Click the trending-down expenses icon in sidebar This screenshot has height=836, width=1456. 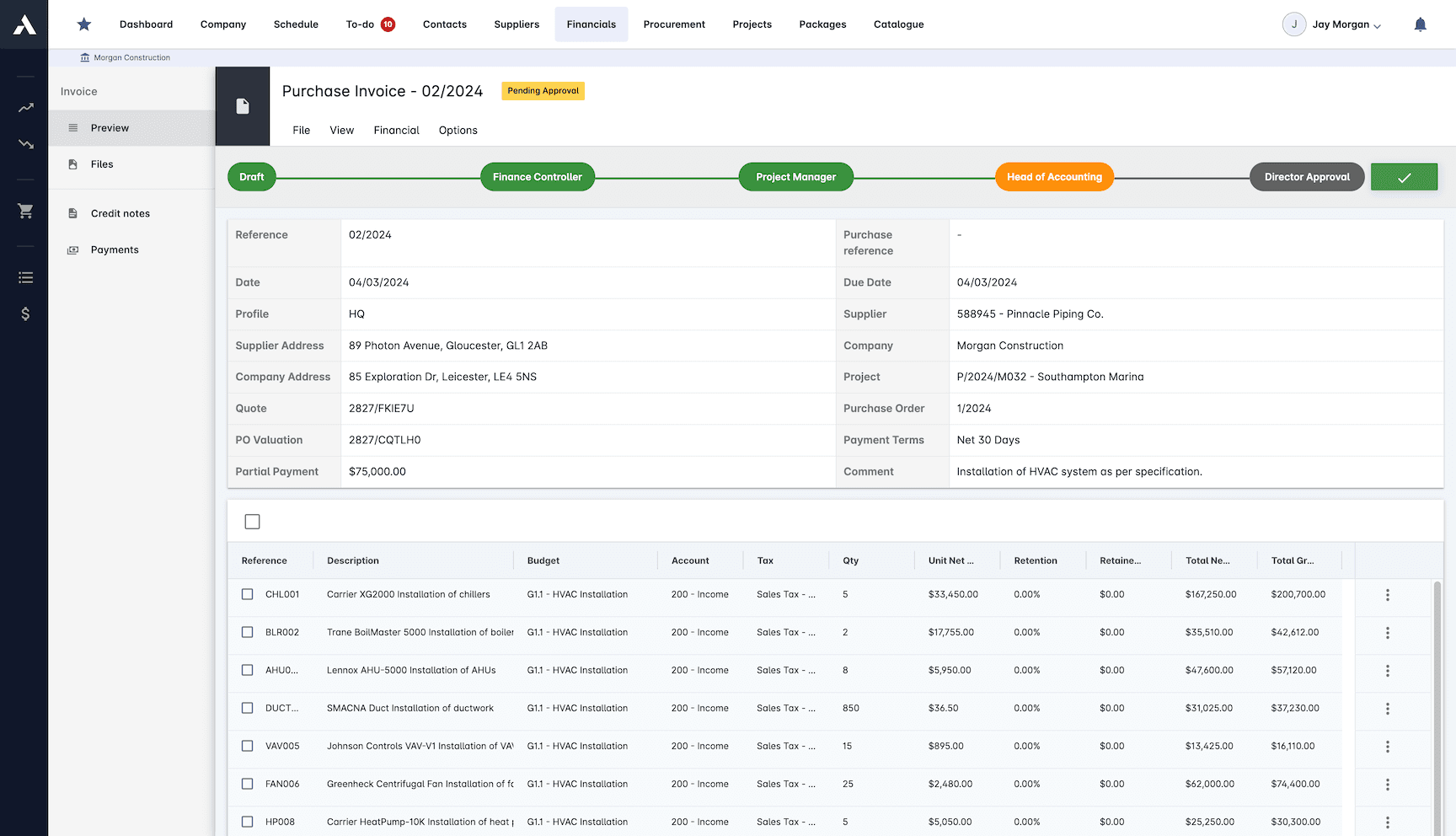pos(24,144)
